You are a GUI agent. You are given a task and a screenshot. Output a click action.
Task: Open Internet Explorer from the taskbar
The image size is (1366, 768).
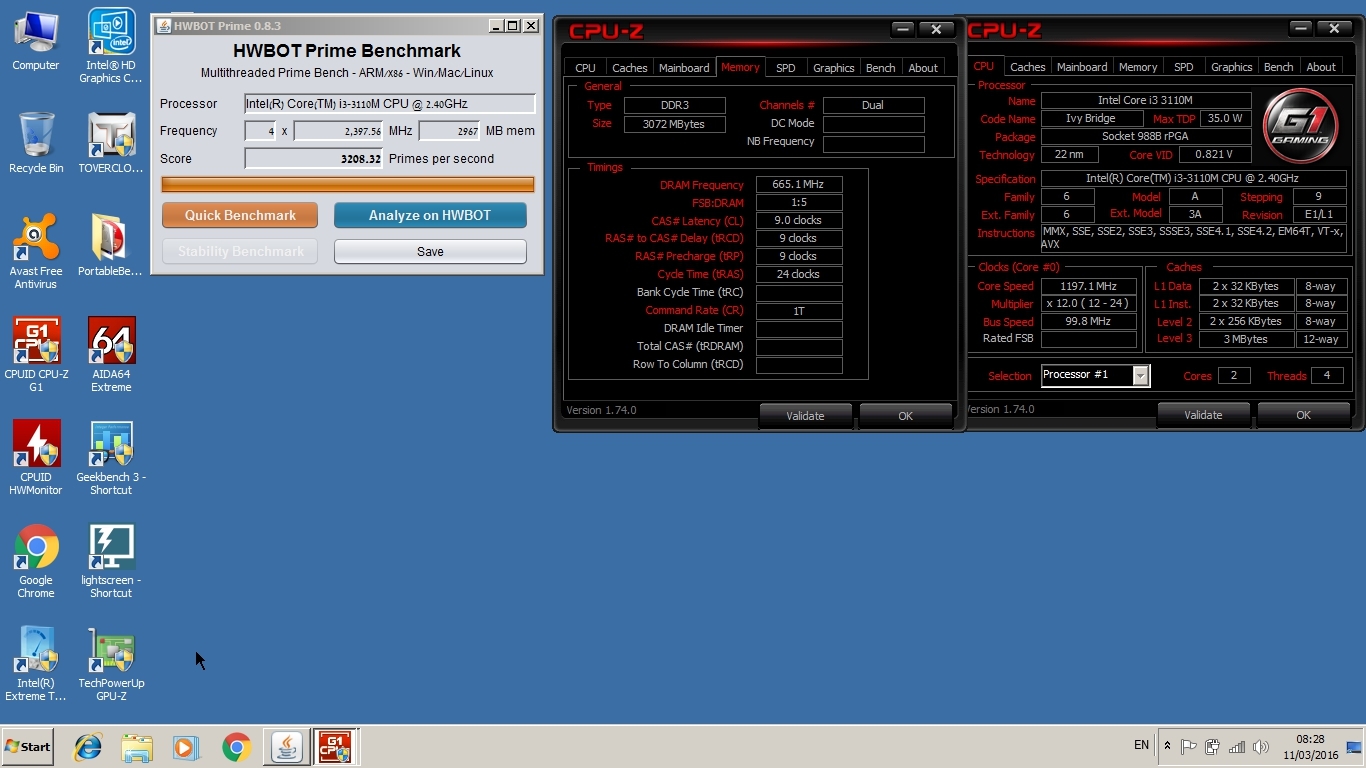[x=88, y=747]
